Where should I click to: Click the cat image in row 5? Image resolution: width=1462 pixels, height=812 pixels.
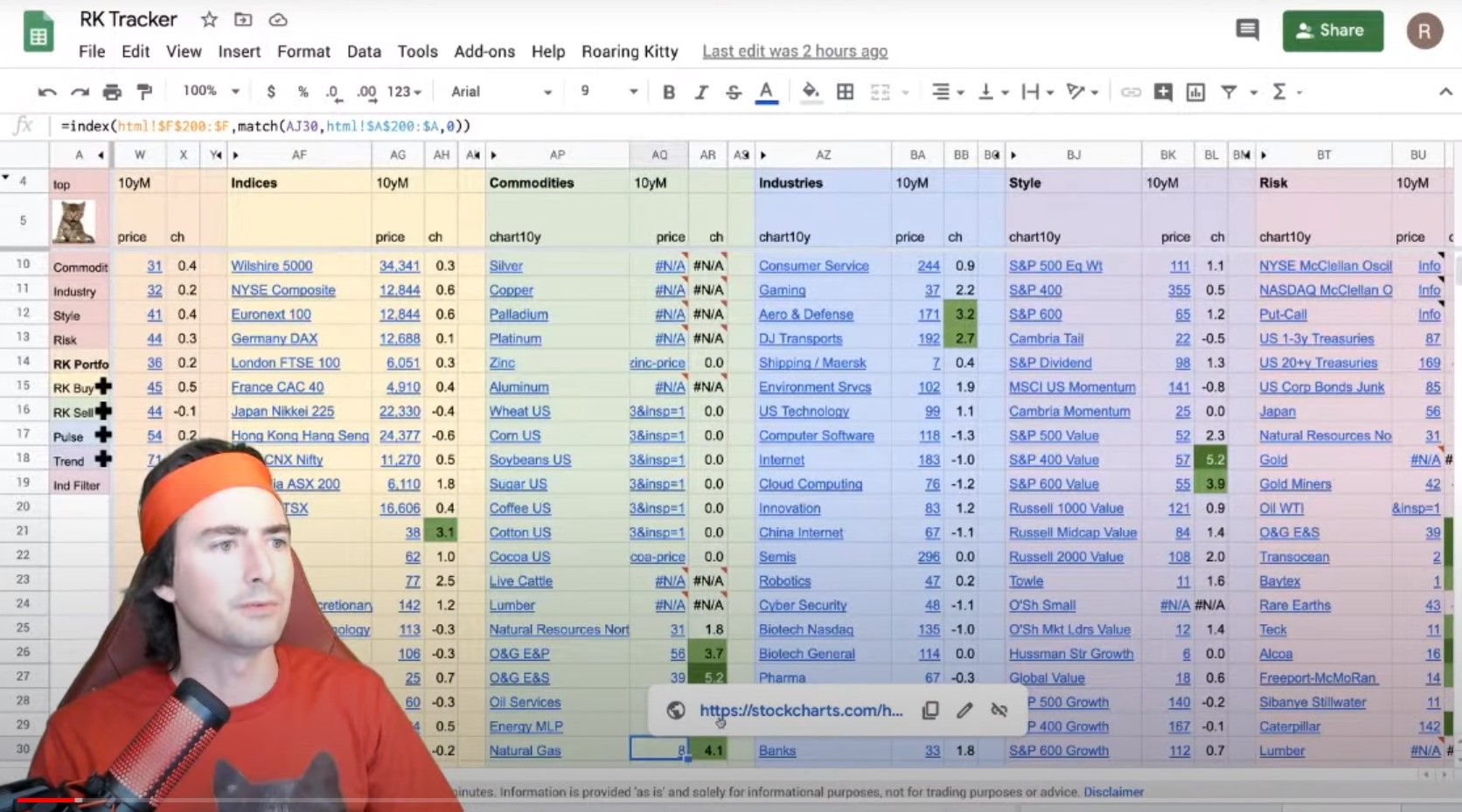[73, 221]
